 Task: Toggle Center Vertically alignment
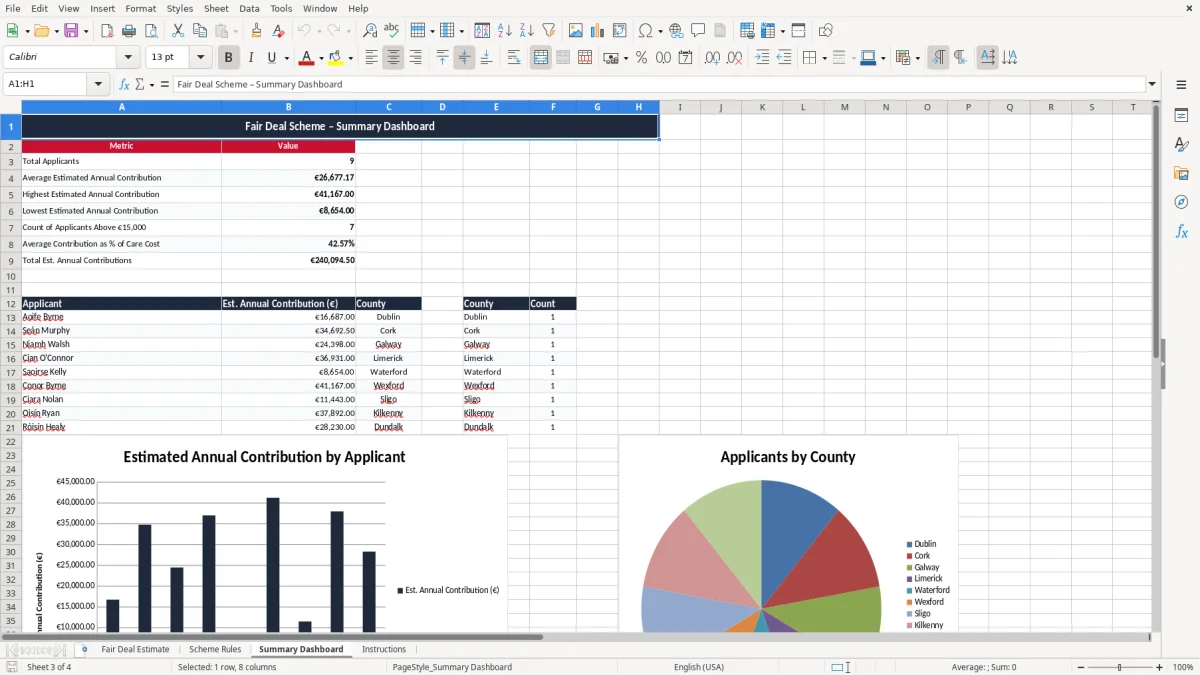(x=464, y=58)
